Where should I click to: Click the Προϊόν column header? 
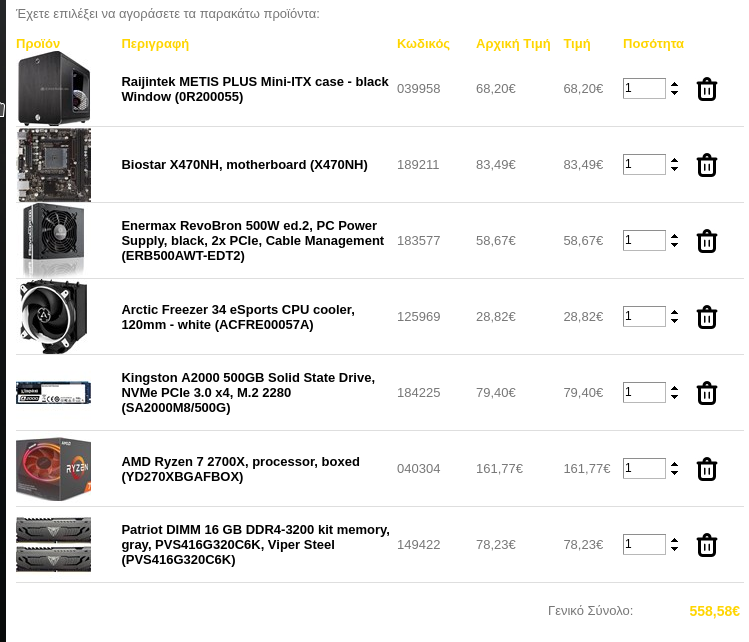pos(38,44)
